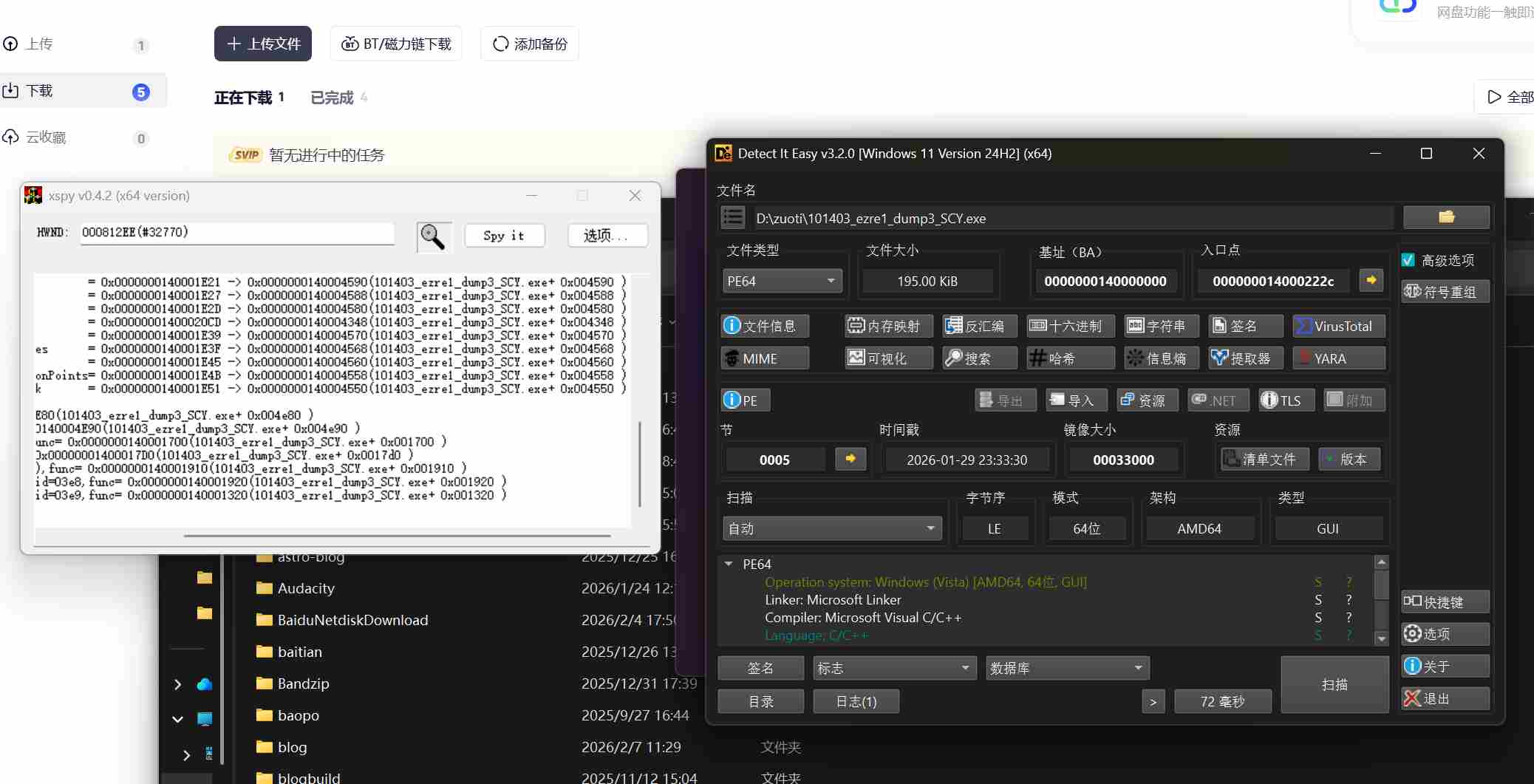Open the 签名 signatures tool
The height and width of the screenshot is (784, 1534).
pos(1245,326)
